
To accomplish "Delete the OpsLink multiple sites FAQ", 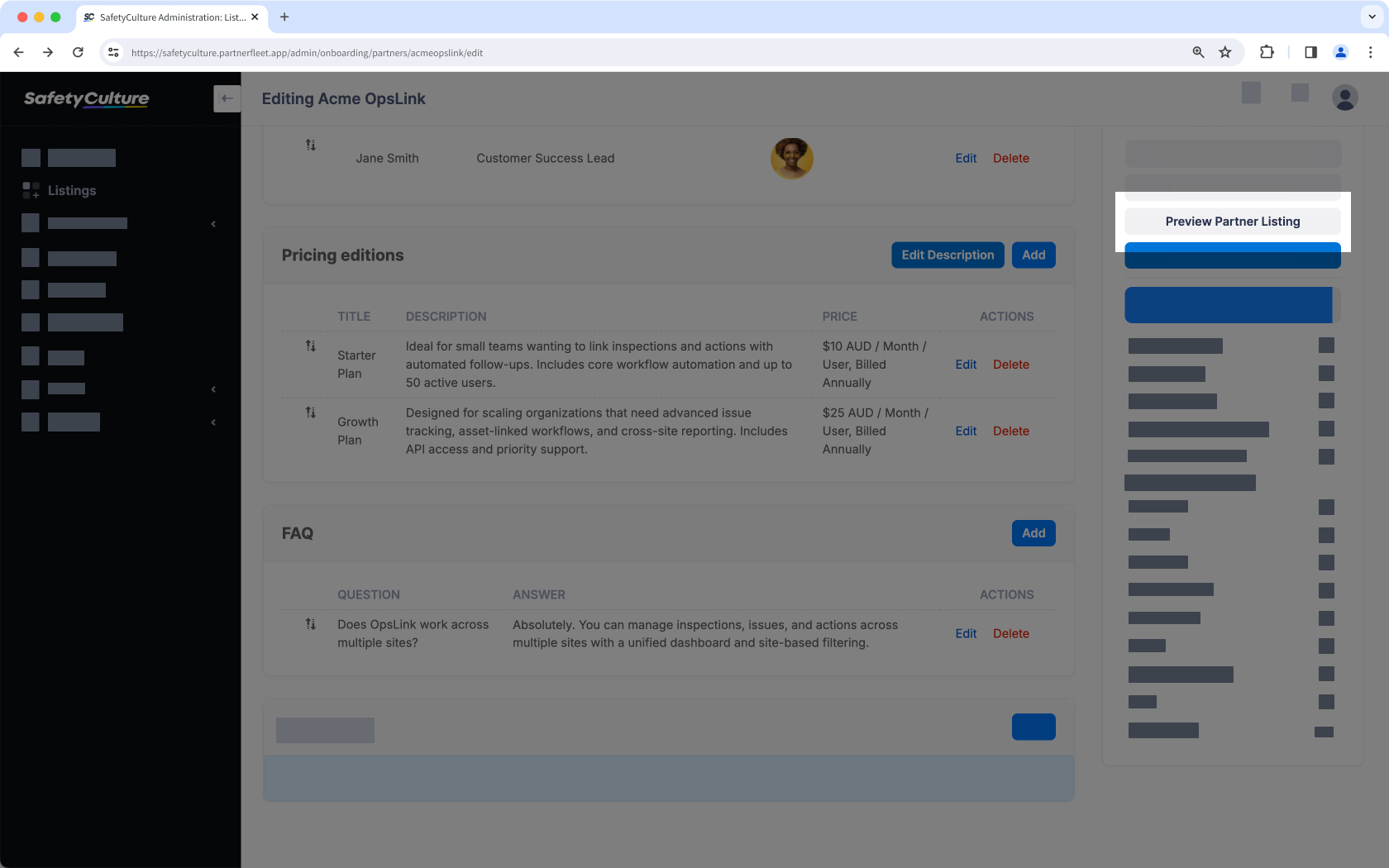I will [1010, 633].
